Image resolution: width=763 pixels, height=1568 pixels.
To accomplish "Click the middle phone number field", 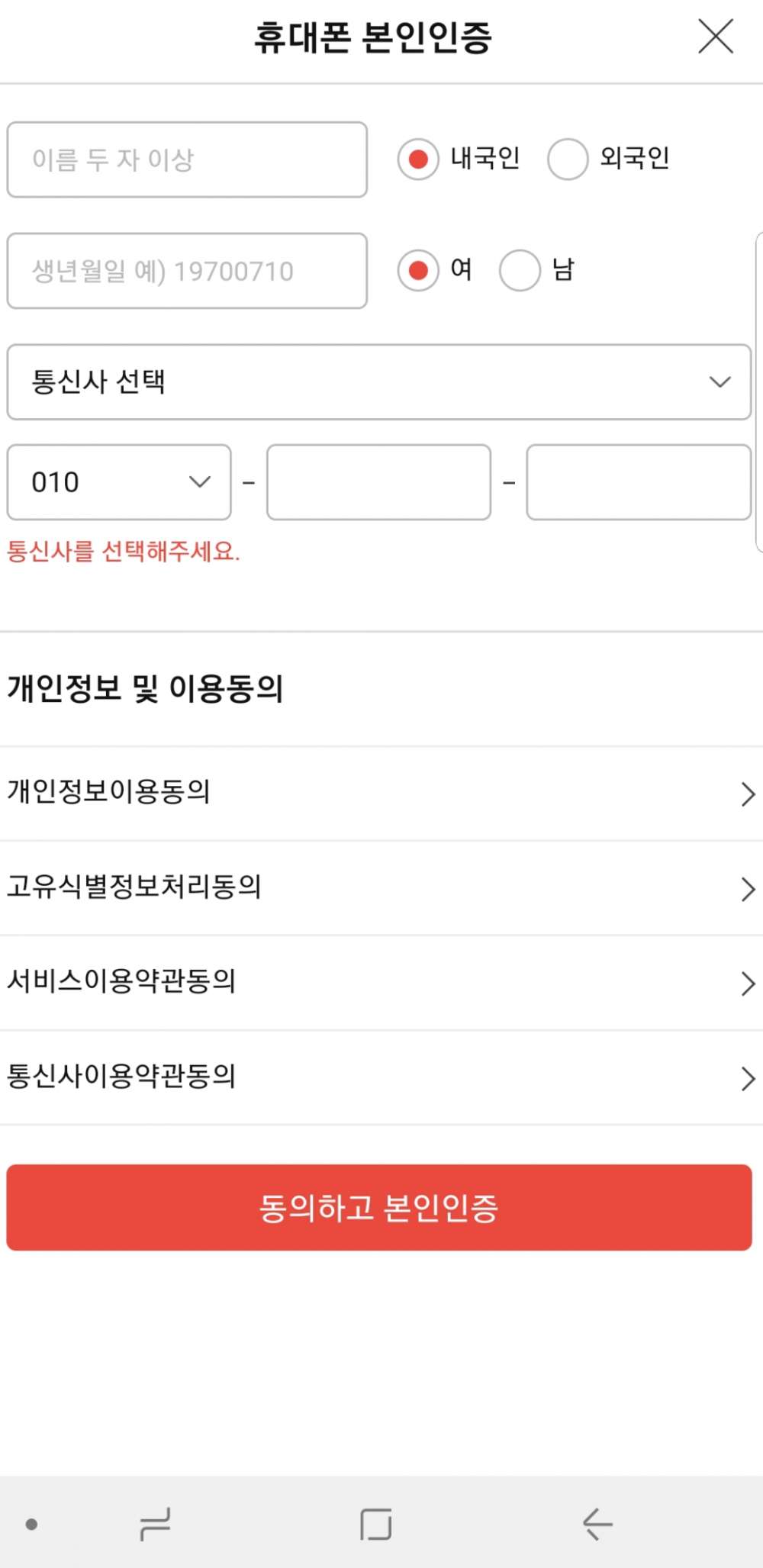I will click(378, 482).
